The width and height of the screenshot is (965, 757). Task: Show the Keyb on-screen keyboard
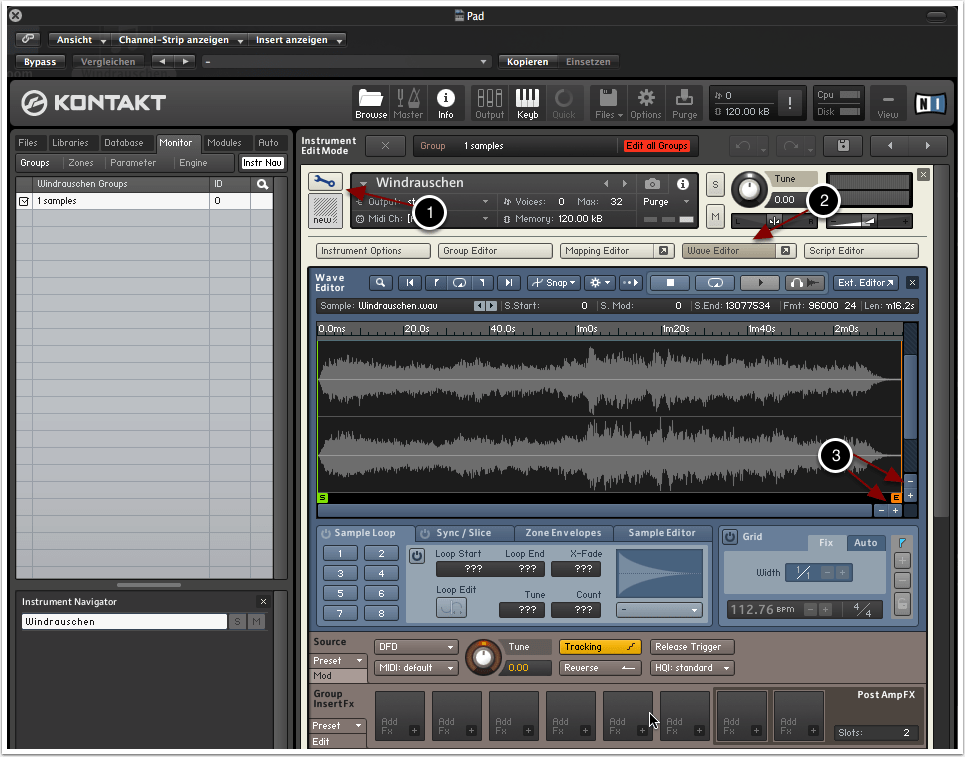coord(526,102)
